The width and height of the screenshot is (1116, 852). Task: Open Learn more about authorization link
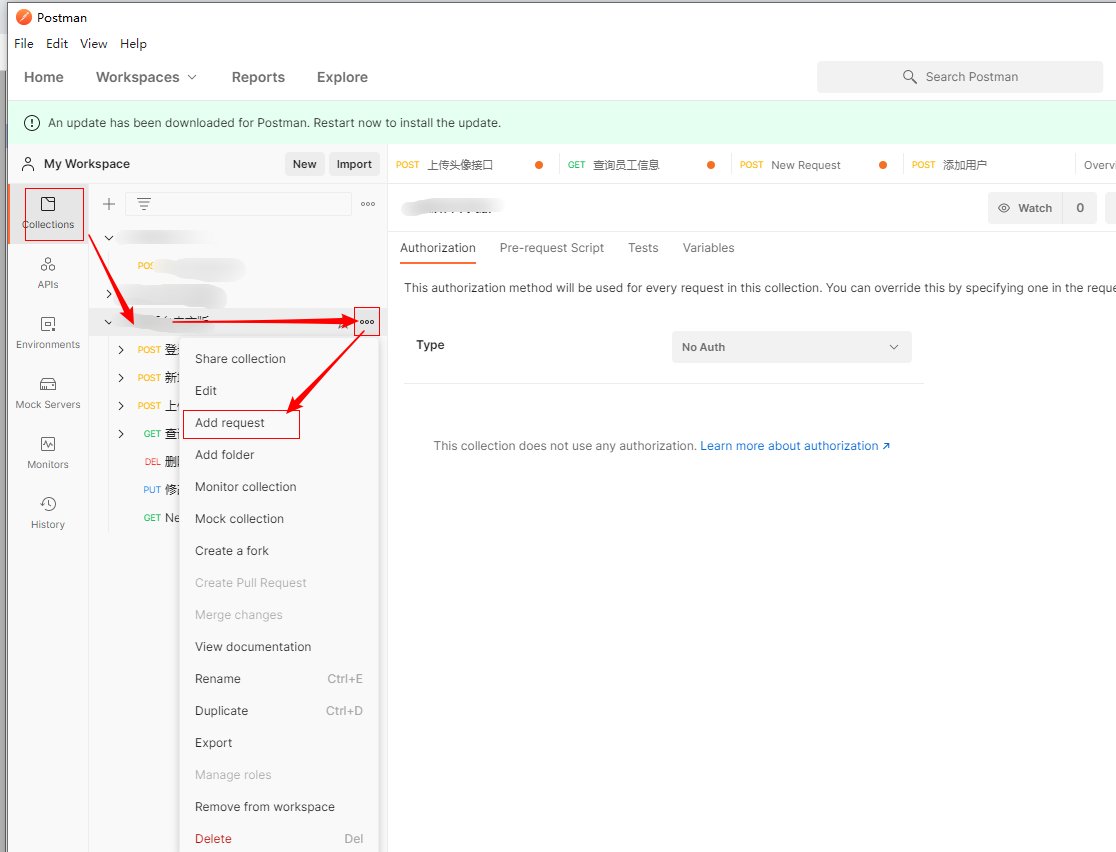pos(795,446)
